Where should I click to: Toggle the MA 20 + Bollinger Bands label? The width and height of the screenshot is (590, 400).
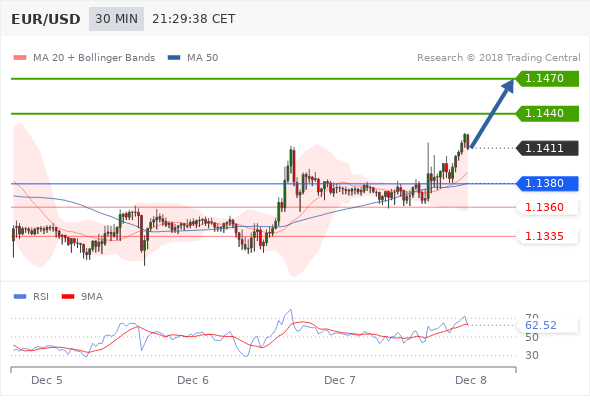coord(94,58)
